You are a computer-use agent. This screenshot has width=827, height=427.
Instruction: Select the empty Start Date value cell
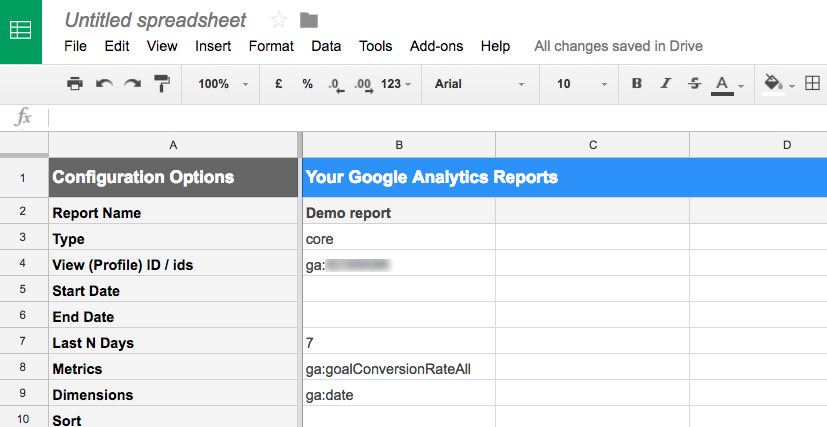pos(399,289)
